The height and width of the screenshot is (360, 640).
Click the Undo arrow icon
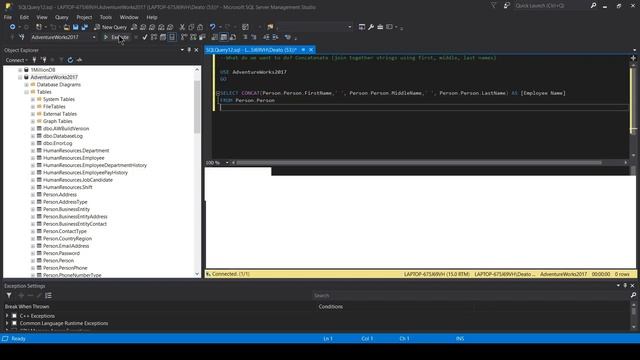[x=212, y=27]
